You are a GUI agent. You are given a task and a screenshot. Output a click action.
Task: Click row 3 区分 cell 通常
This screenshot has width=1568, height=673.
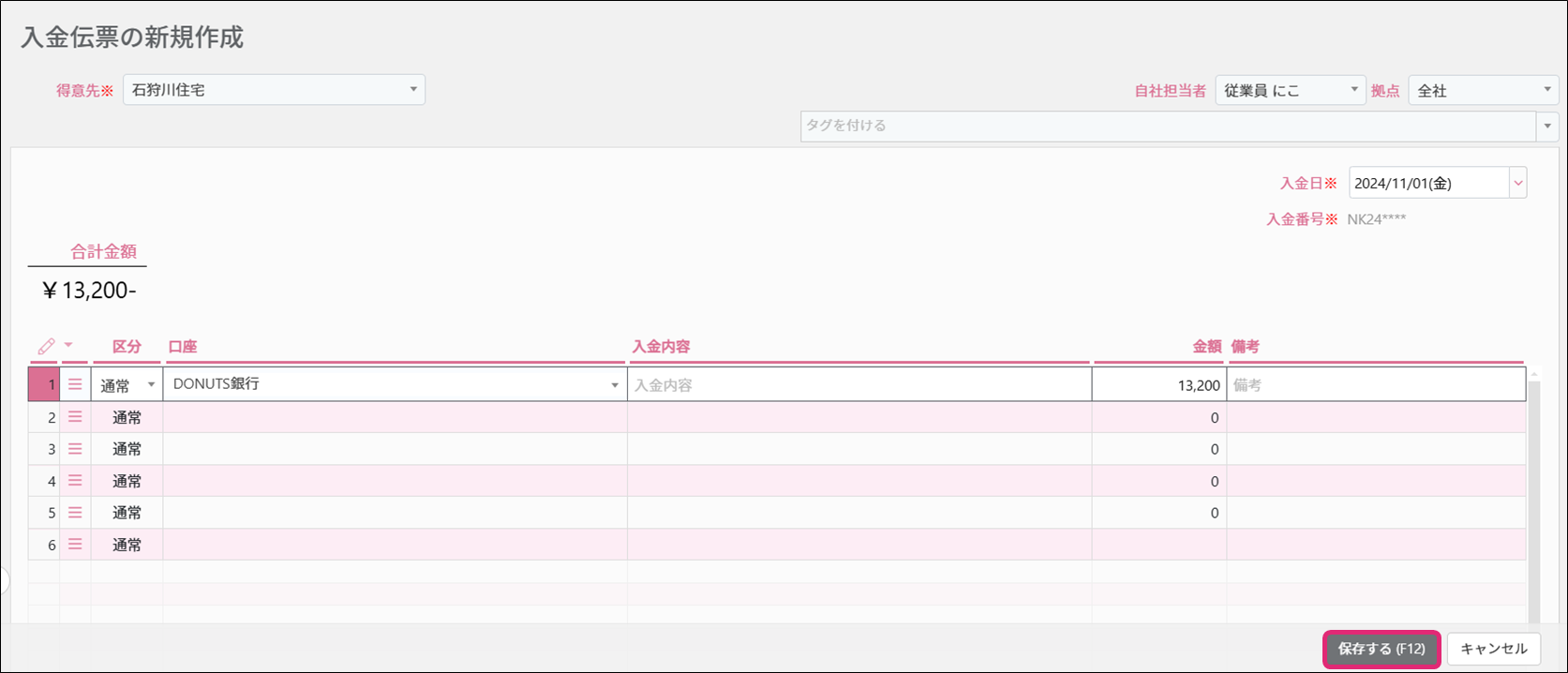coord(127,449)
